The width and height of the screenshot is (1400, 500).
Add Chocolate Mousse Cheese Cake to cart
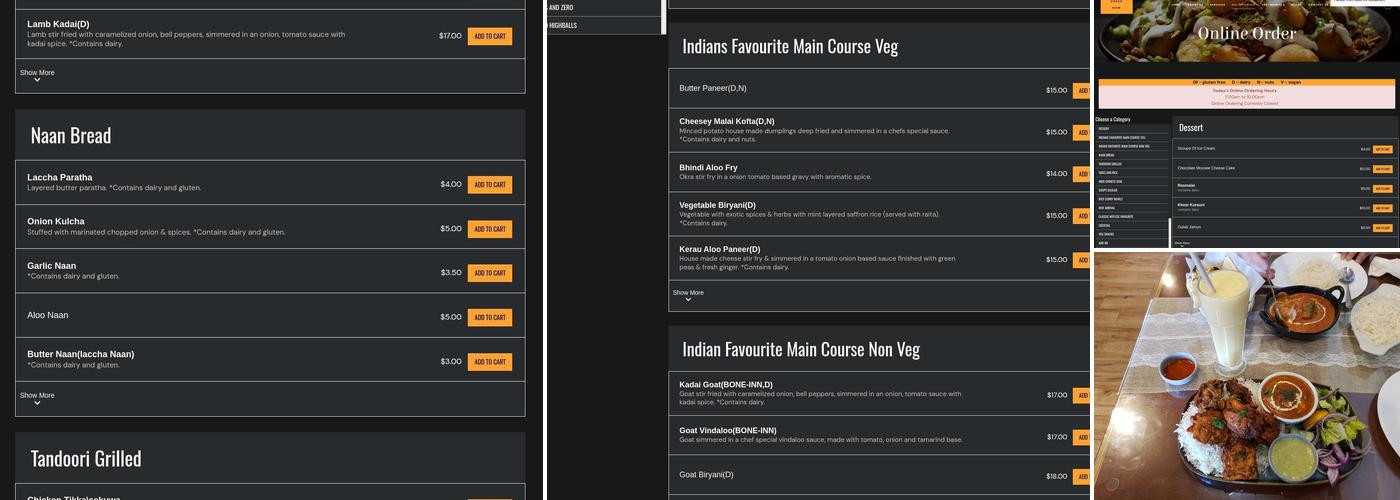click(x=1382, y=169)
